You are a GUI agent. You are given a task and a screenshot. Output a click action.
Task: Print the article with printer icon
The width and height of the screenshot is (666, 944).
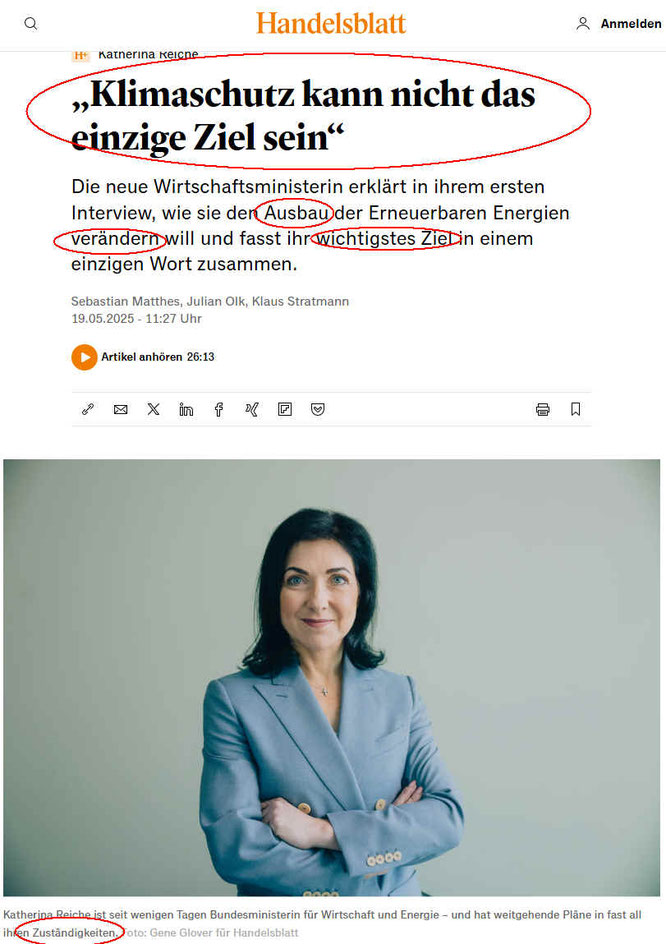coord(543,409)
